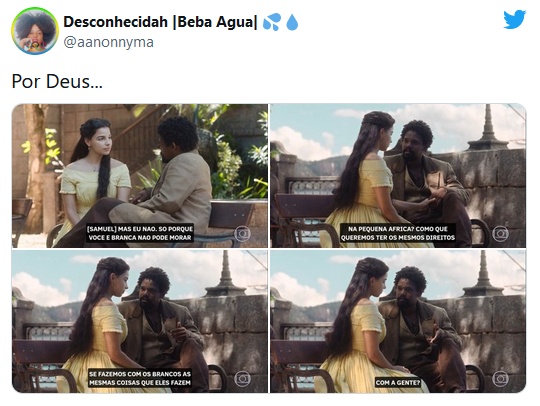The width and height of the screenshot is (540, 406).
Task: Click the single water droplet emoji
Action: coord(292,22)
